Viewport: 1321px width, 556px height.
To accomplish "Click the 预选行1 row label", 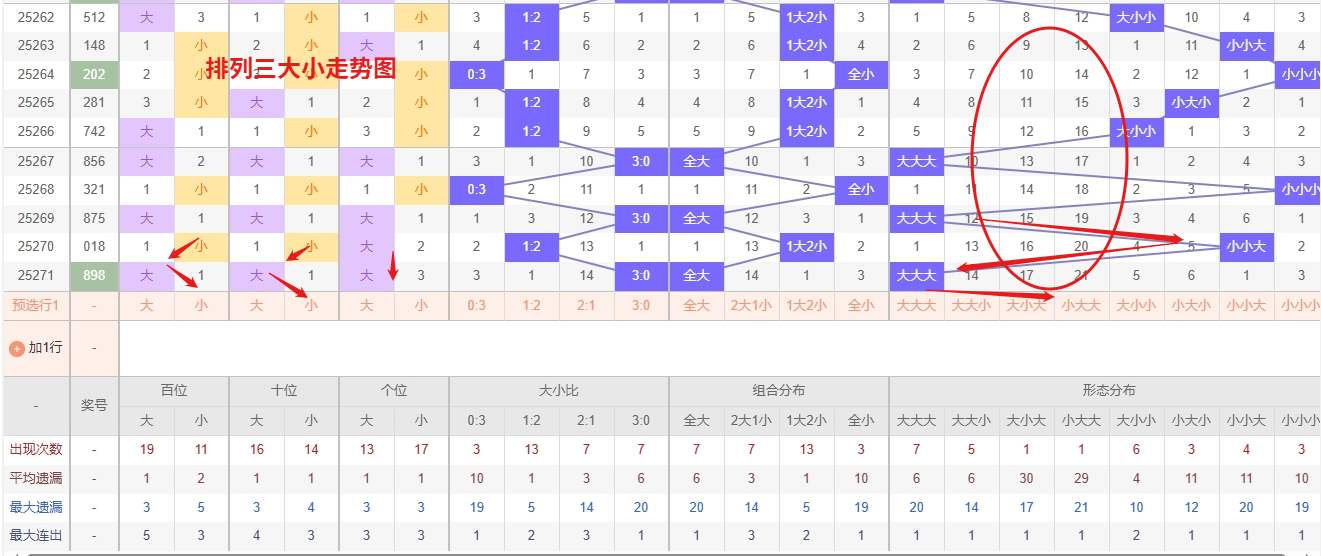I will 35,306.
